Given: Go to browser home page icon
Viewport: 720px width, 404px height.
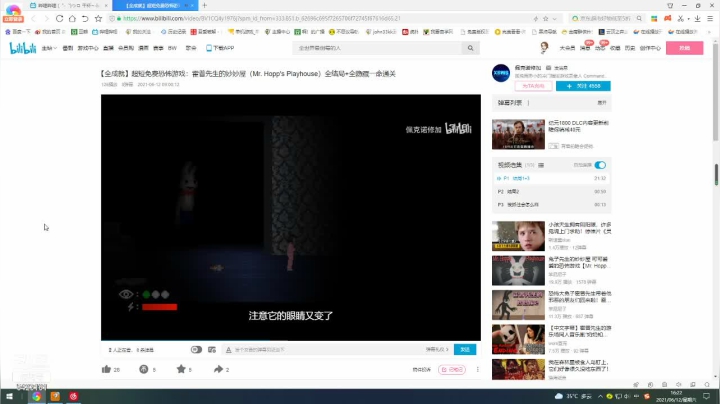Looking at the screenshot, I should pos(72,19).
